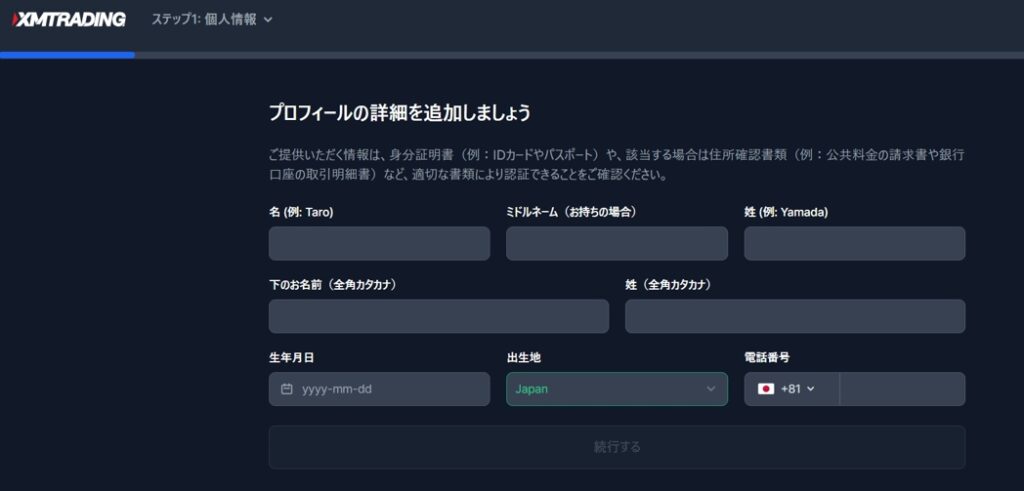Click the プロフィールの詳細を追加しましょう heading
Screen dimensions: 1024x491
pyautogui.click(x=400, y=113)
